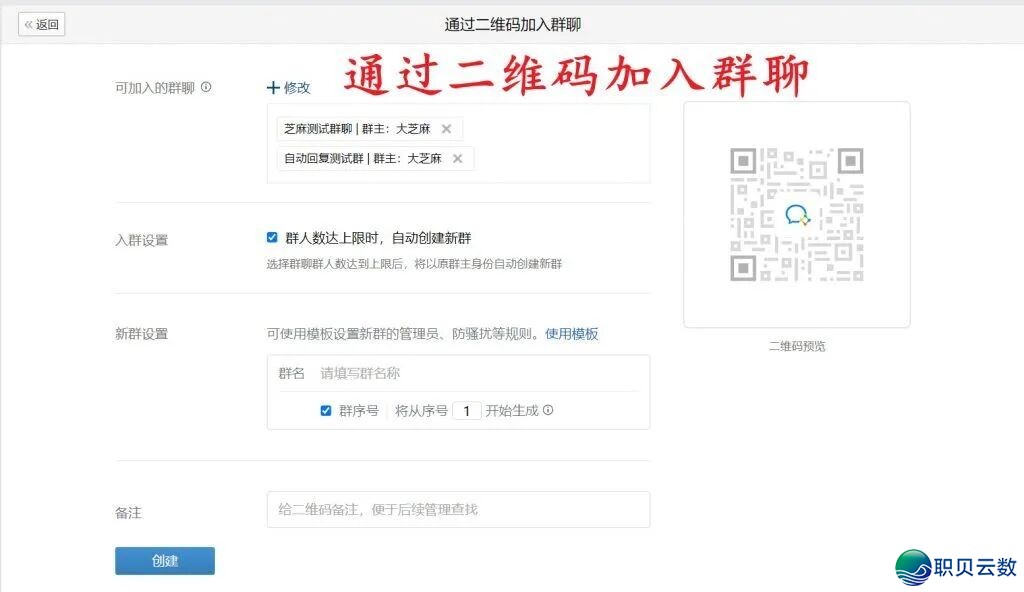The width and height of the screenshot is (1024, 592).
Task: Click the 备注 remark input field
Action: tap(458, 509)
